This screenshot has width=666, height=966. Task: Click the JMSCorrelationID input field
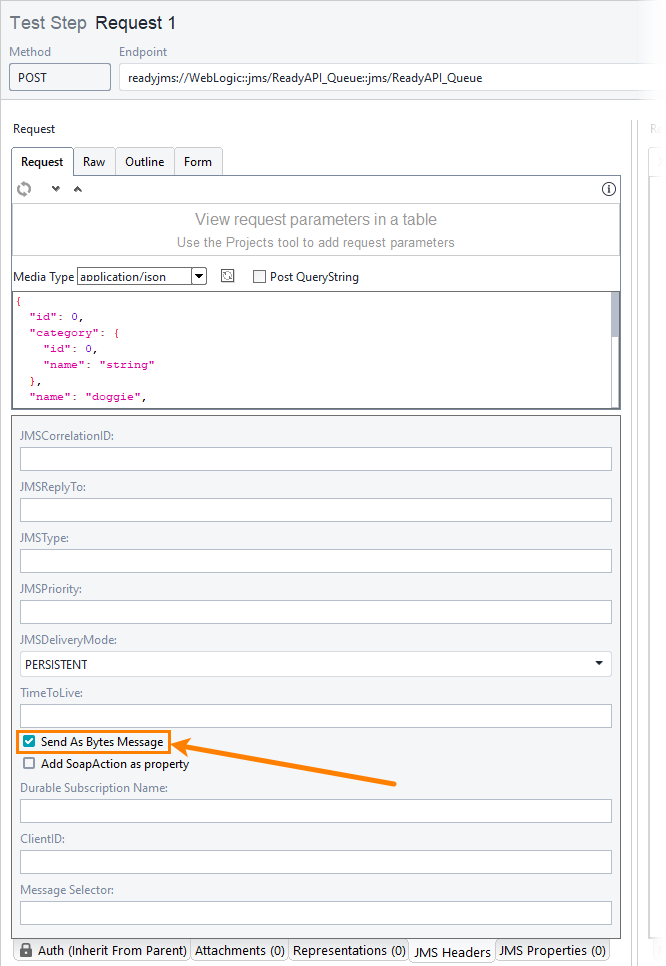tap(315, 459)
